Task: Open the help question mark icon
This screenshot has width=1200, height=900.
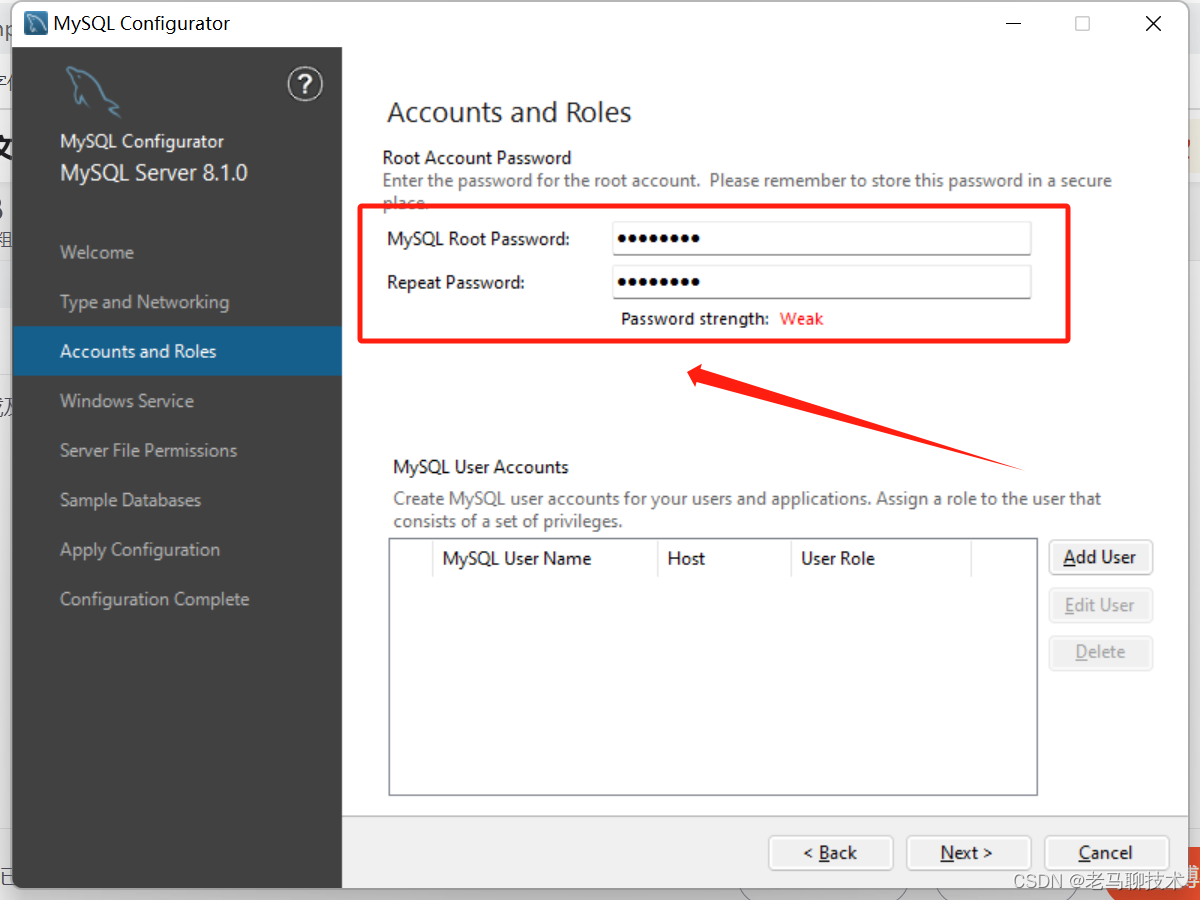Action: (x=305, y=84)
